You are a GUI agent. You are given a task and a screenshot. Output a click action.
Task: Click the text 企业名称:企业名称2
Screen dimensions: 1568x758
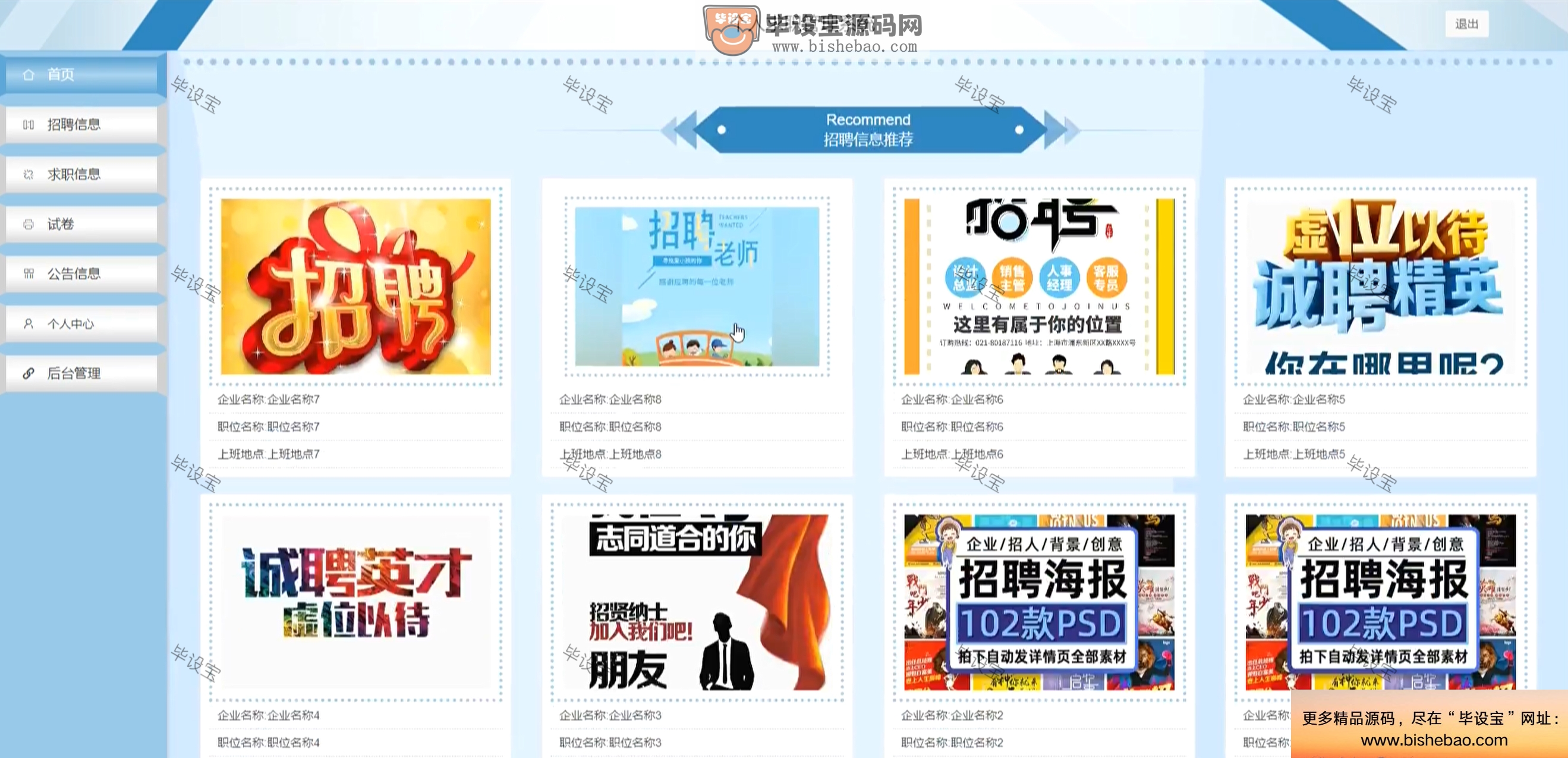click(952, 715)
